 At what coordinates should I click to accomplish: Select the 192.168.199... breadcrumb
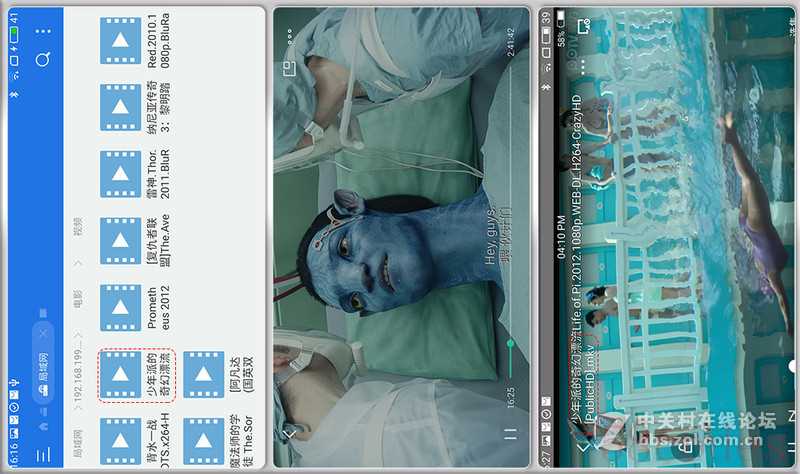(x=78, y=373)
